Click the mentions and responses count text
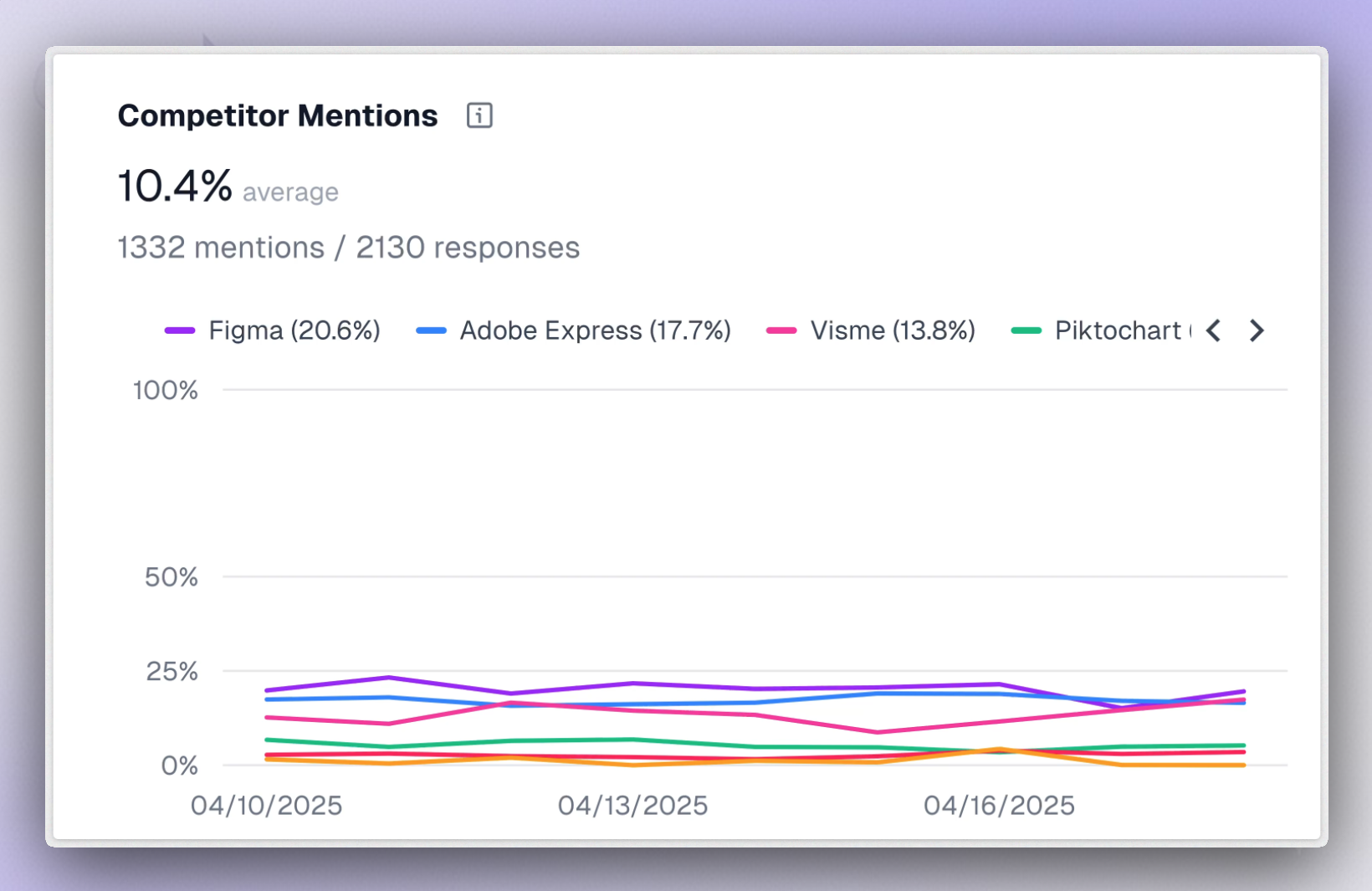The width and height of the screenshot is (1372, 891). click(x=348, y=248)
